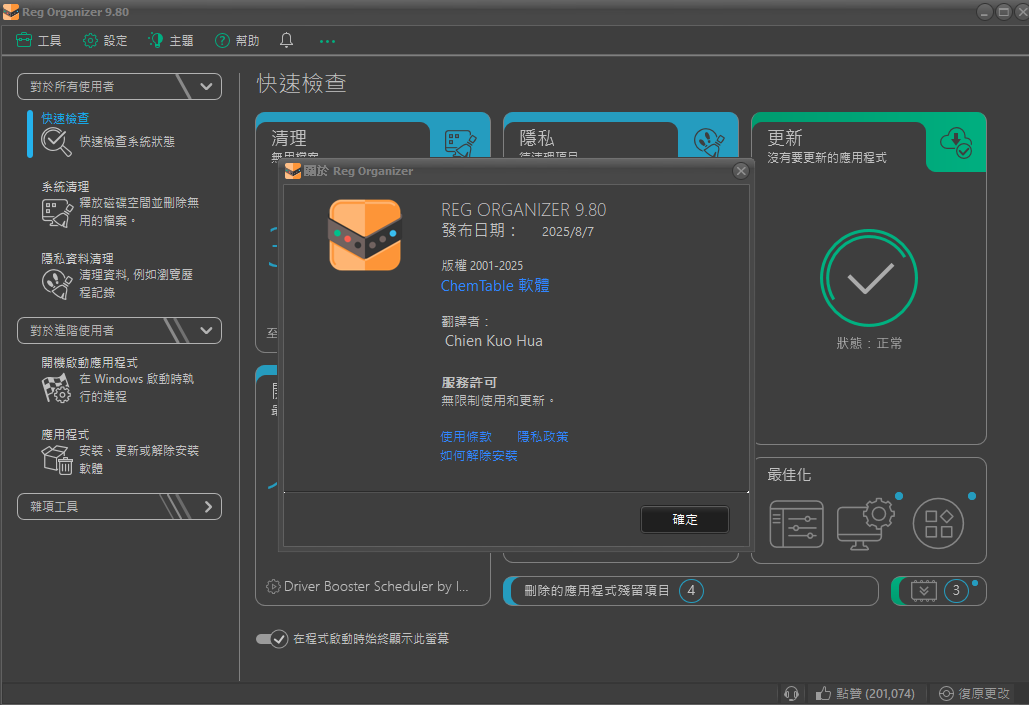Click the 清理 card cleanup icon
The image size is (1029, 705).
tap(460, 142)
